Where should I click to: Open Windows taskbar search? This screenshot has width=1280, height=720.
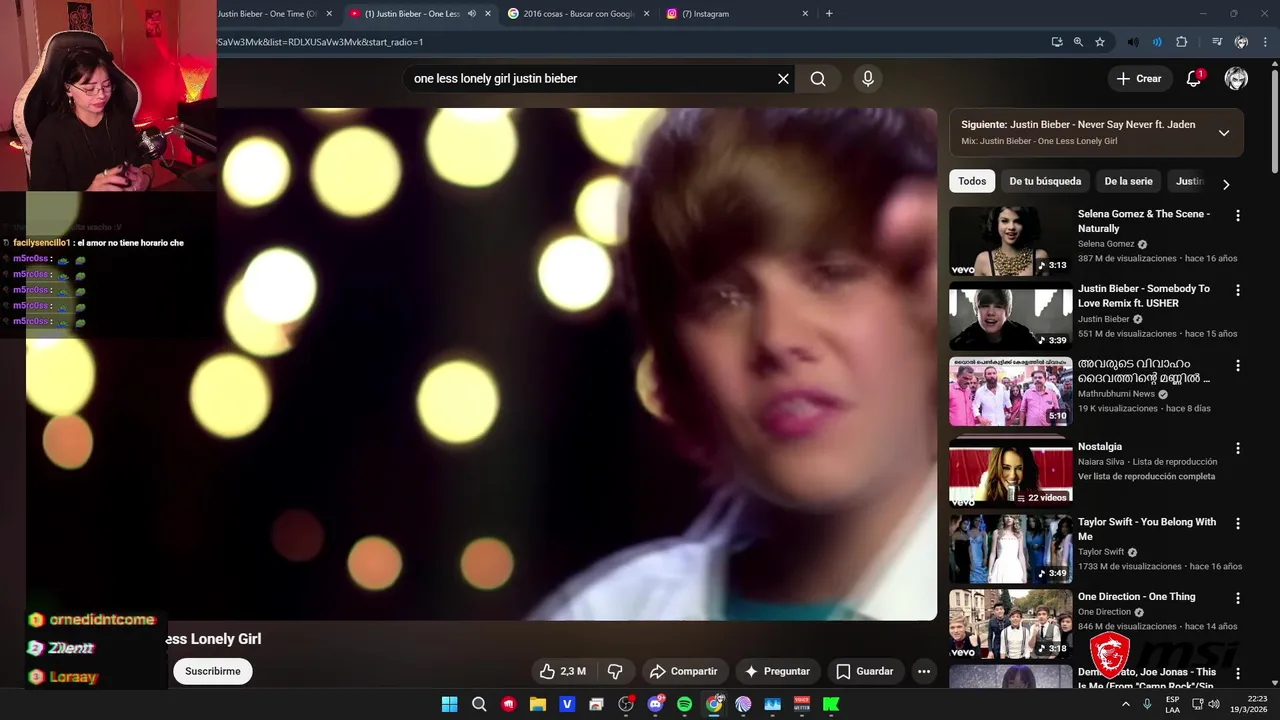click(479, 704)
